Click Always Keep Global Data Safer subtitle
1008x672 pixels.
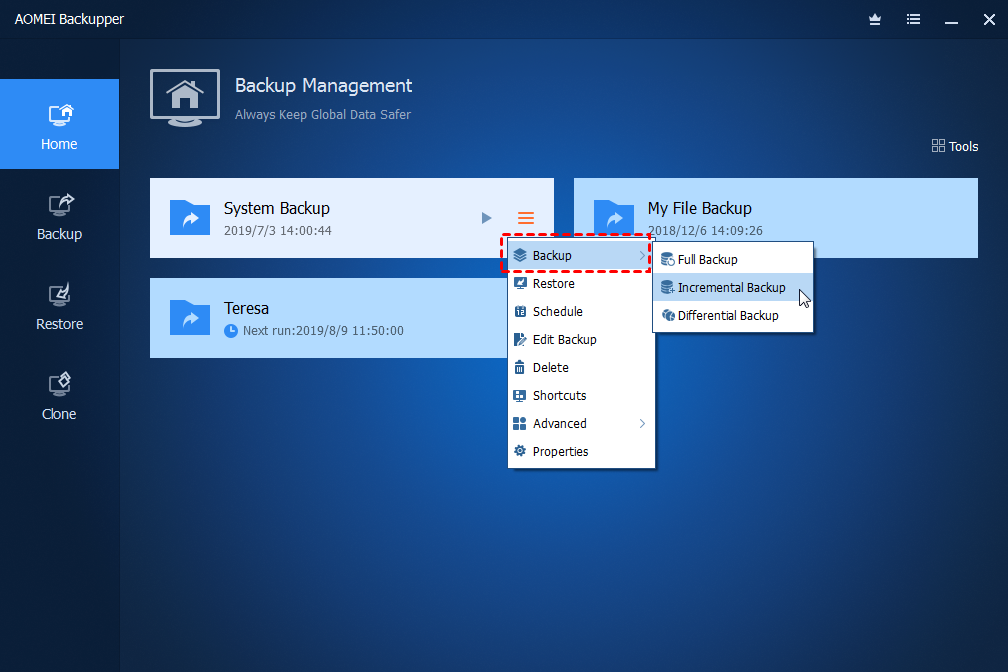323,114
